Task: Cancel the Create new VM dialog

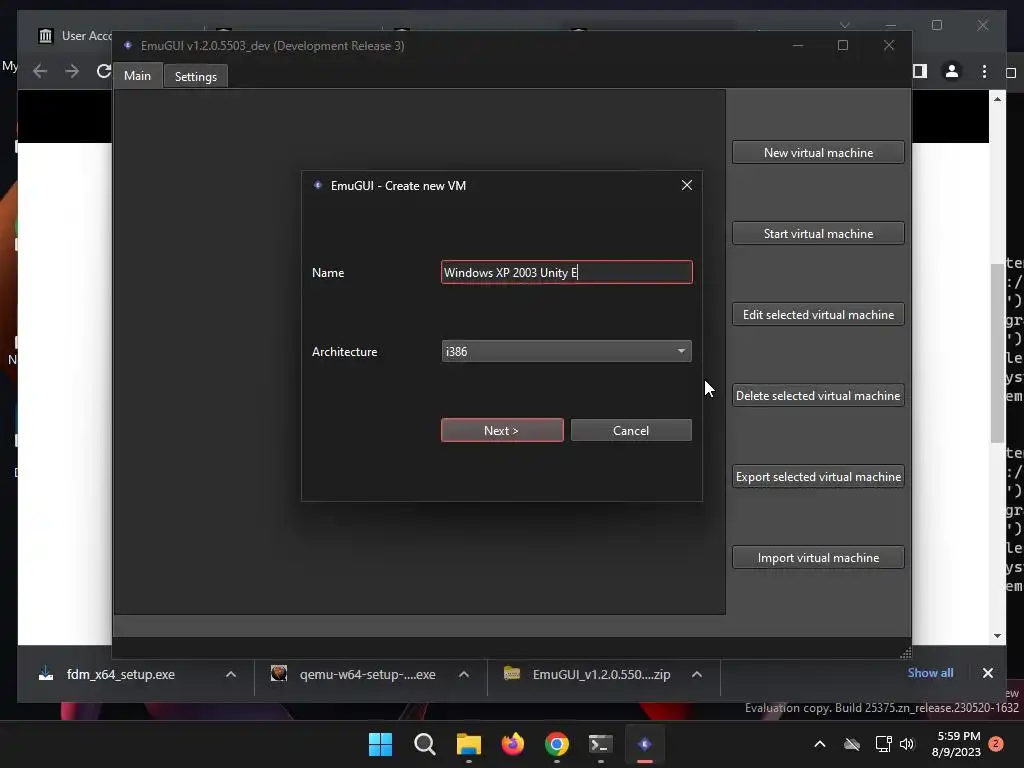Action: tap(631, 430)
